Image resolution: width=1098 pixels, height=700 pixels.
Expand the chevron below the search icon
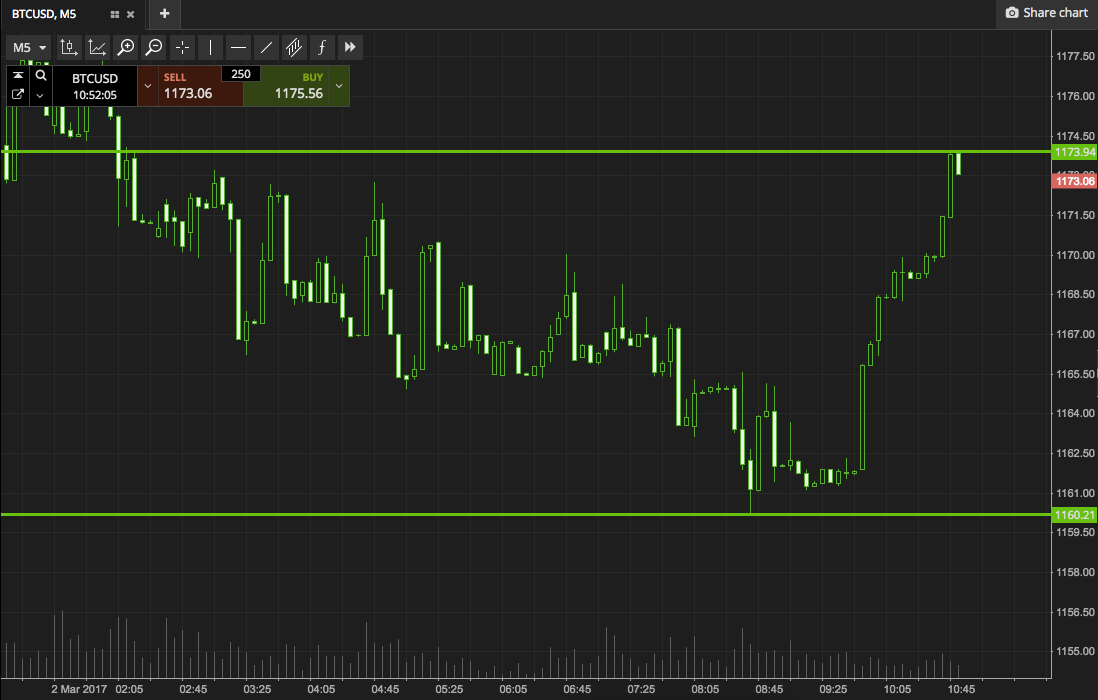41,95
